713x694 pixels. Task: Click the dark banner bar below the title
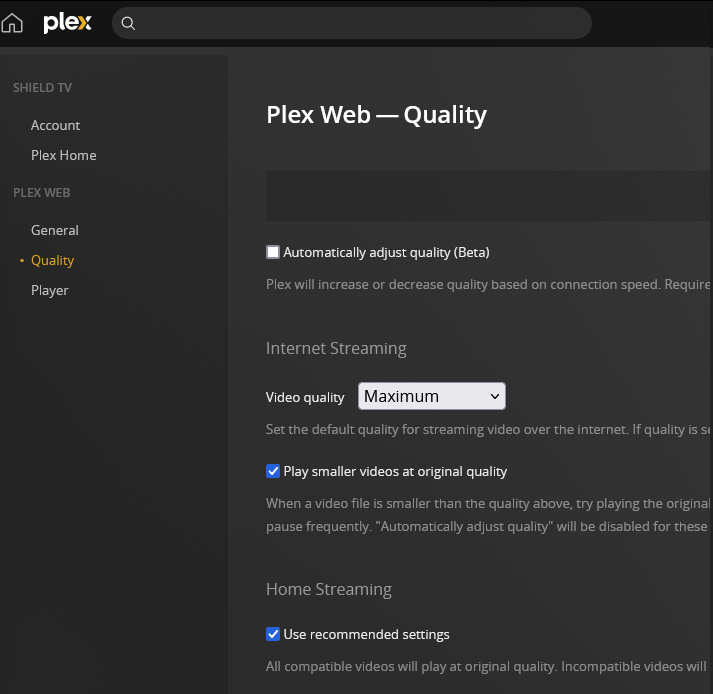click(x=488, y=195)
